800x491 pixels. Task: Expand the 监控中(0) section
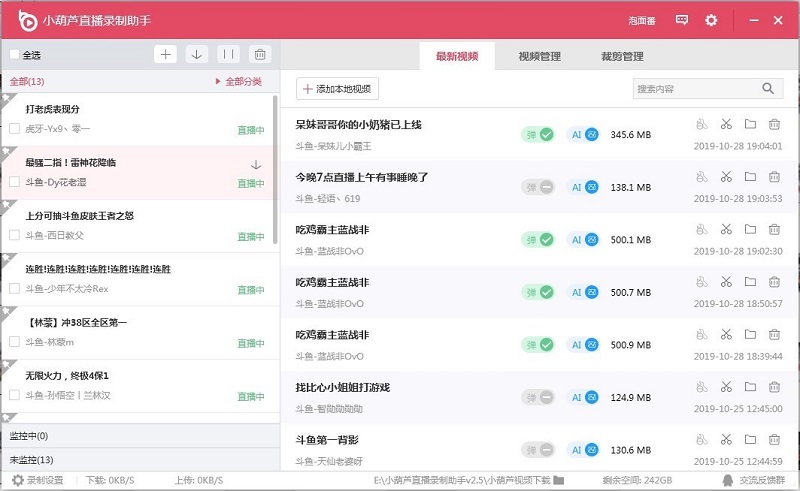138,437
